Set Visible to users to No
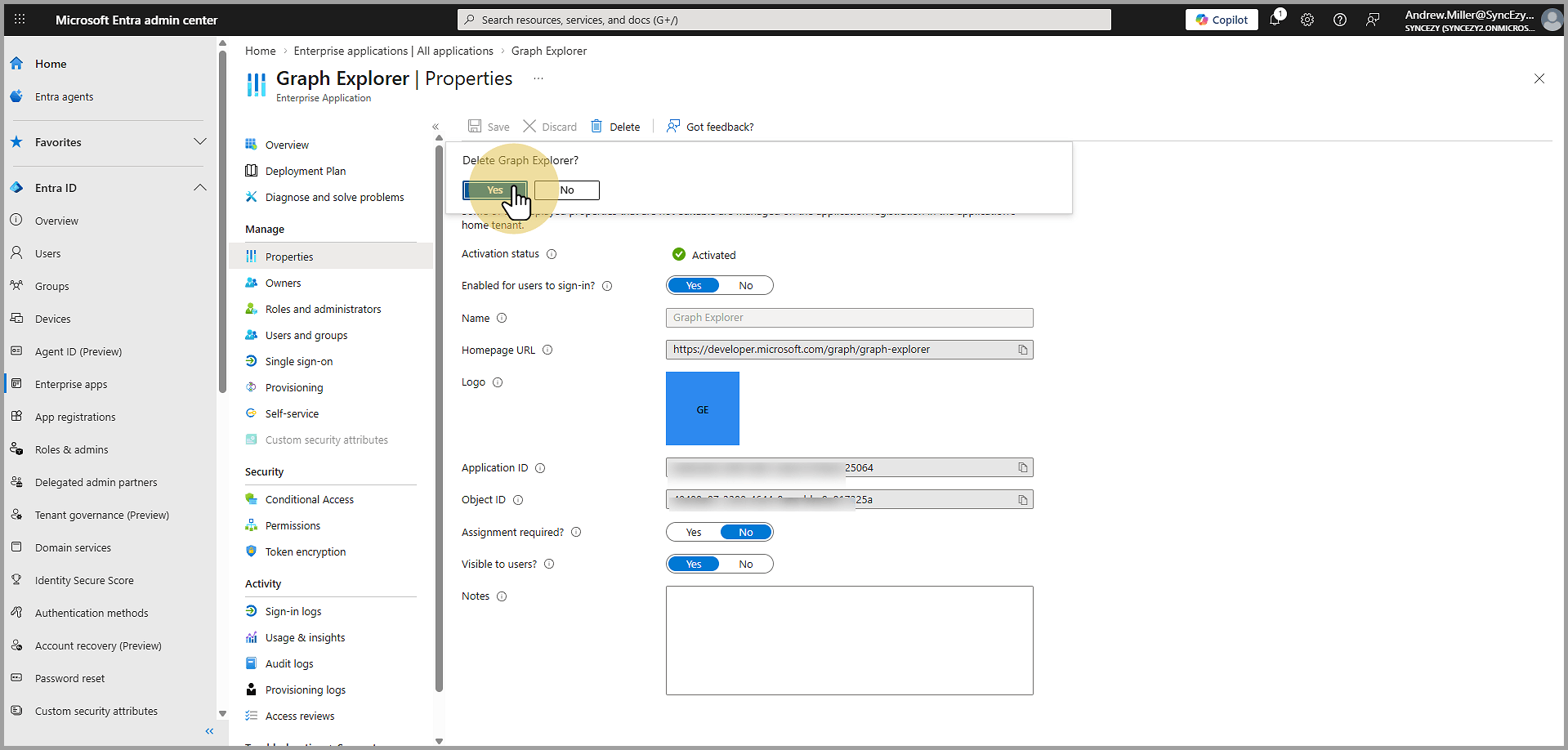Viewport: 1568px width, 750px height. pos(745,564)
